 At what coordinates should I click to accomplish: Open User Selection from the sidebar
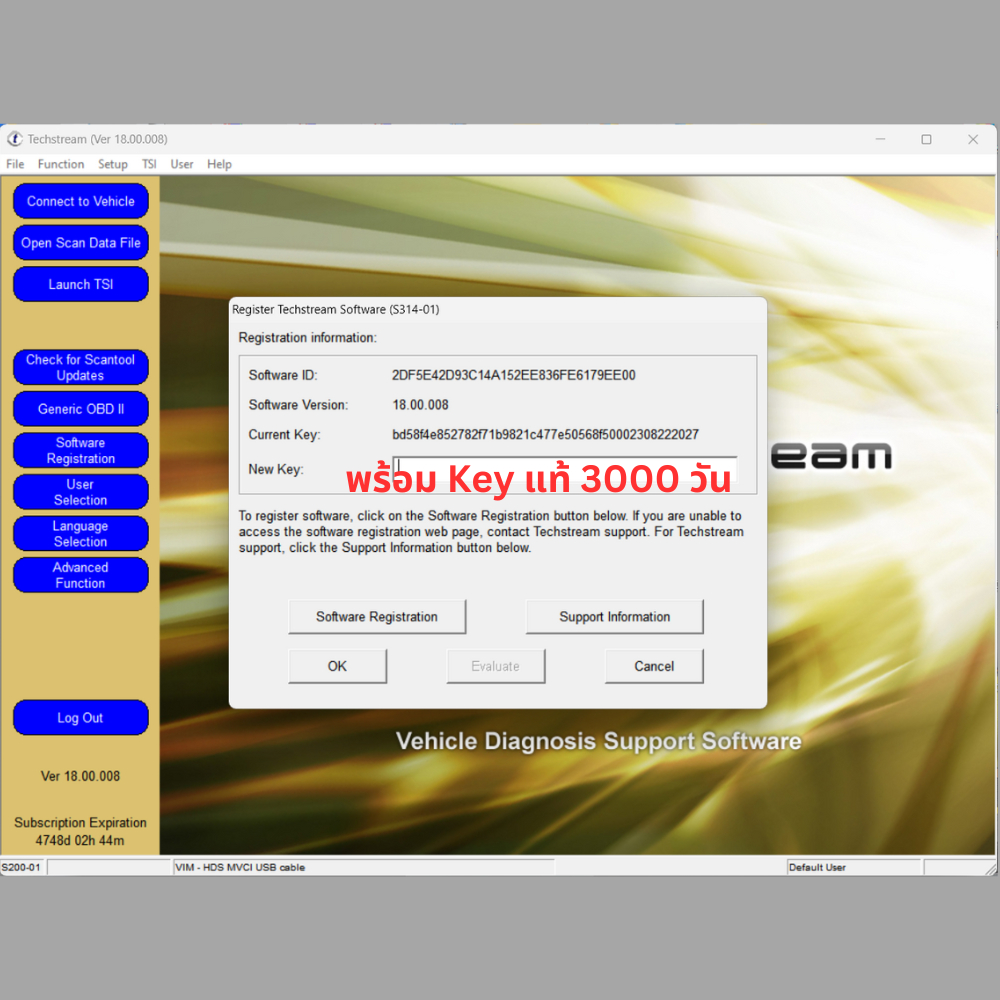pyautogui.click(x=80, y=492)
